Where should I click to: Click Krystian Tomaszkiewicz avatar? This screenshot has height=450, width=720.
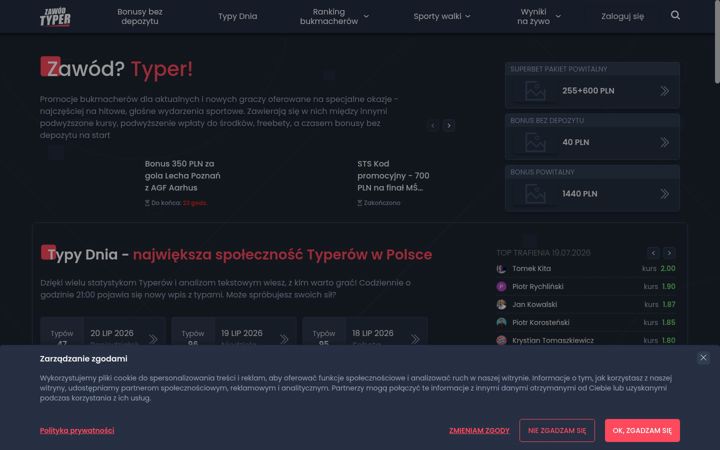(x=501, y=340)
